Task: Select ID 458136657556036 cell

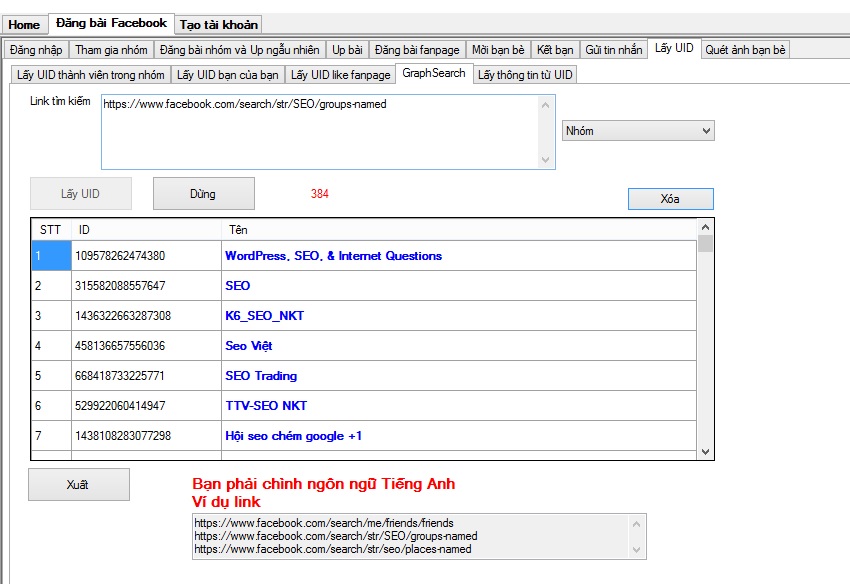Action: (x=146, y=346)
